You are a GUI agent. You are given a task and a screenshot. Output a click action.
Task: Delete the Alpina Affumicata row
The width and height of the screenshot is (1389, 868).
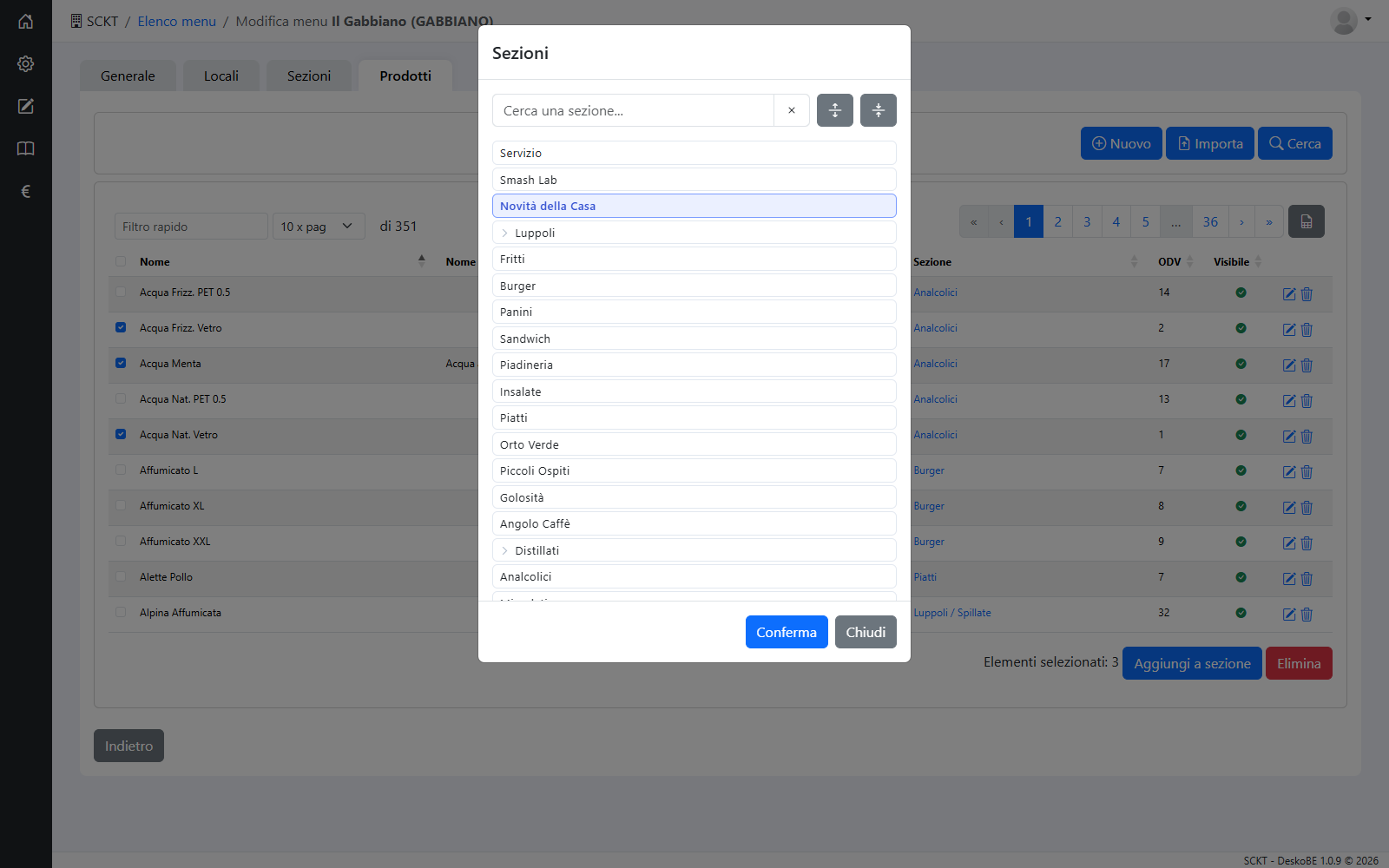(1307, 615)
